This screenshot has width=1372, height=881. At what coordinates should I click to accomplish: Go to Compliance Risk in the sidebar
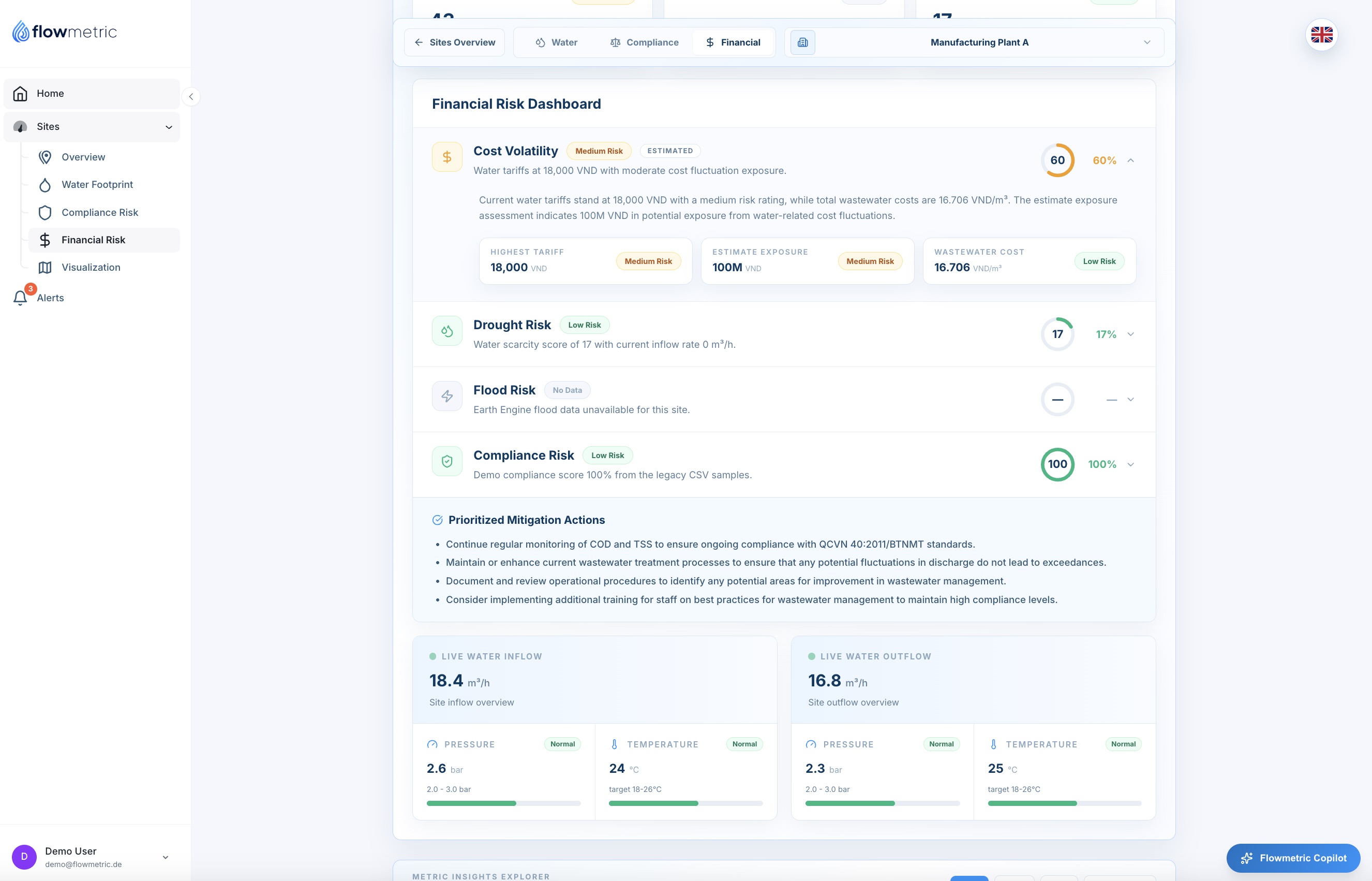pos(104,212)
